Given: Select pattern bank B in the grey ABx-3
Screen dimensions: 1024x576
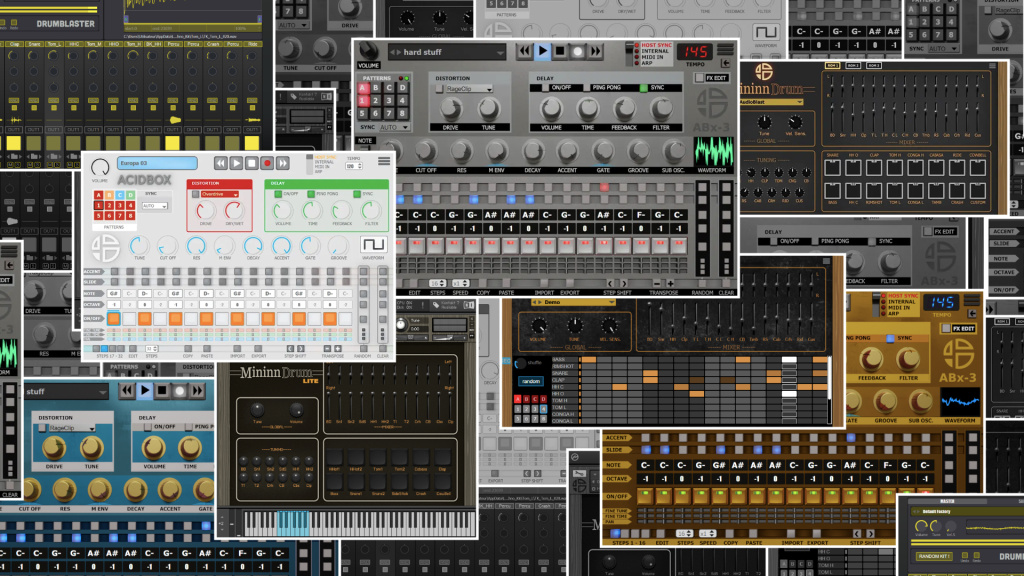Looking at the screenshot, I should [376, 88].
